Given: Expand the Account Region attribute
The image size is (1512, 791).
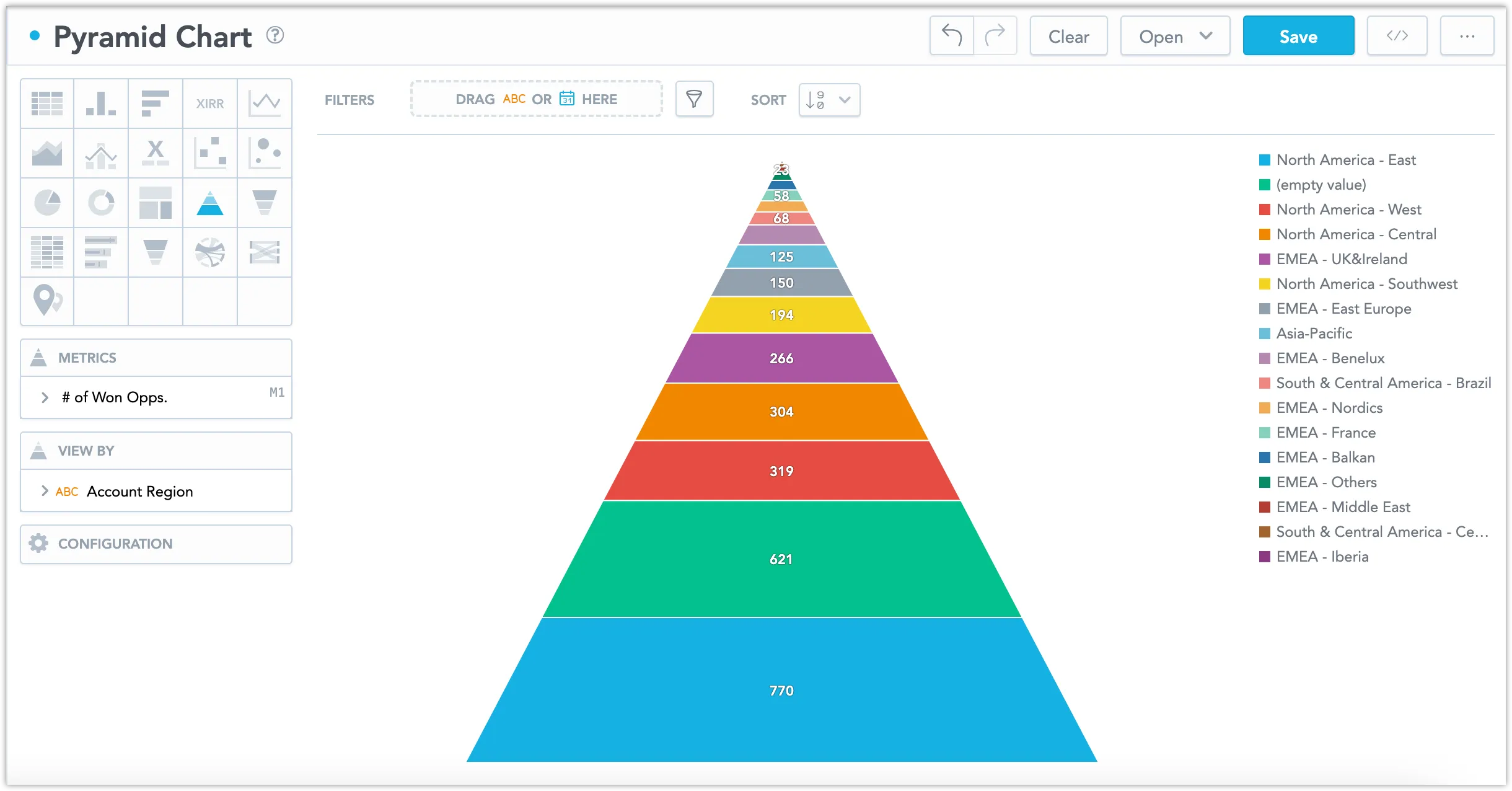Looking at the screenshot, I should [x=44, y=491].
